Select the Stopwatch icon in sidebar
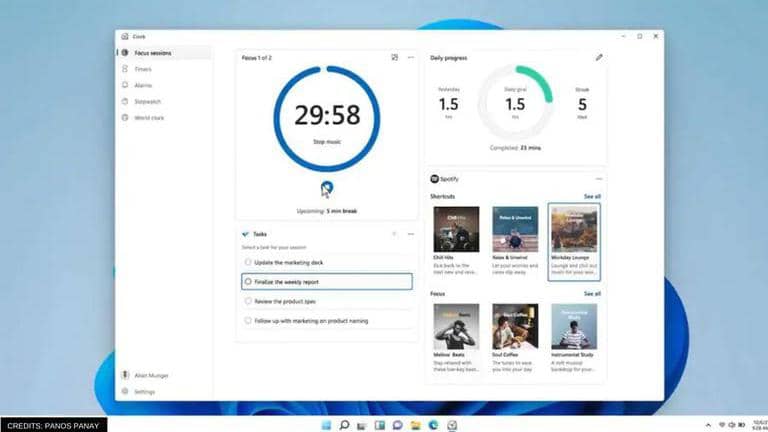The width and height of the screenshot is (768, 432). pos(125,101)
